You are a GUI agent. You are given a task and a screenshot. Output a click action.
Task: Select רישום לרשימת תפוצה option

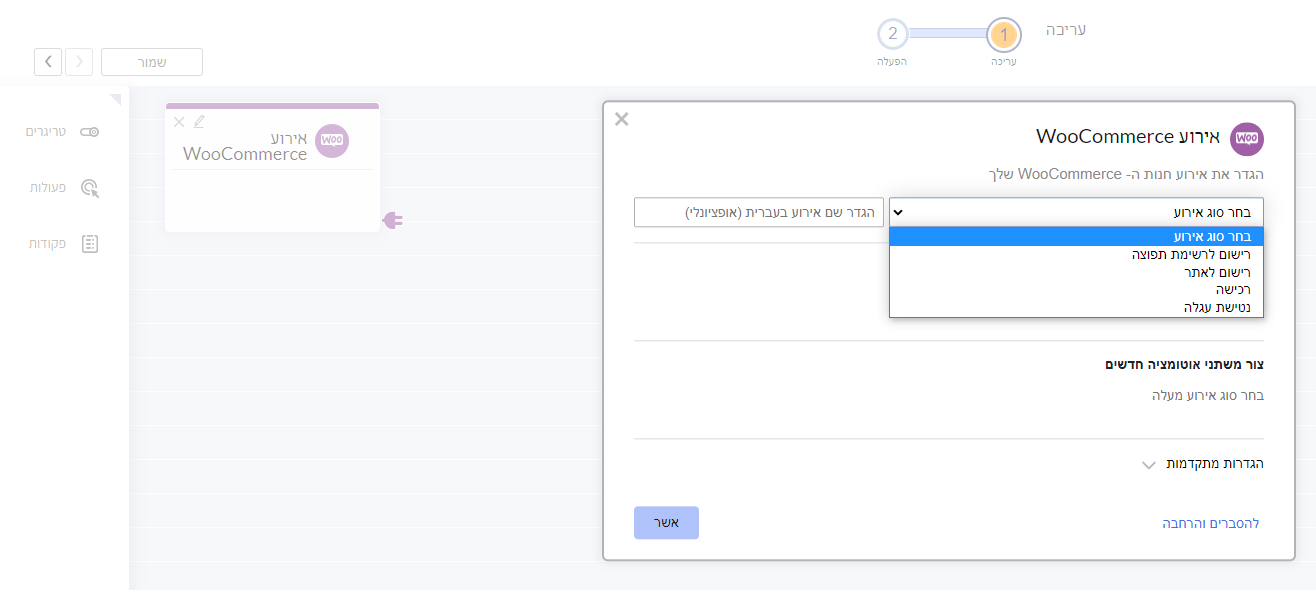[1076, 254]
